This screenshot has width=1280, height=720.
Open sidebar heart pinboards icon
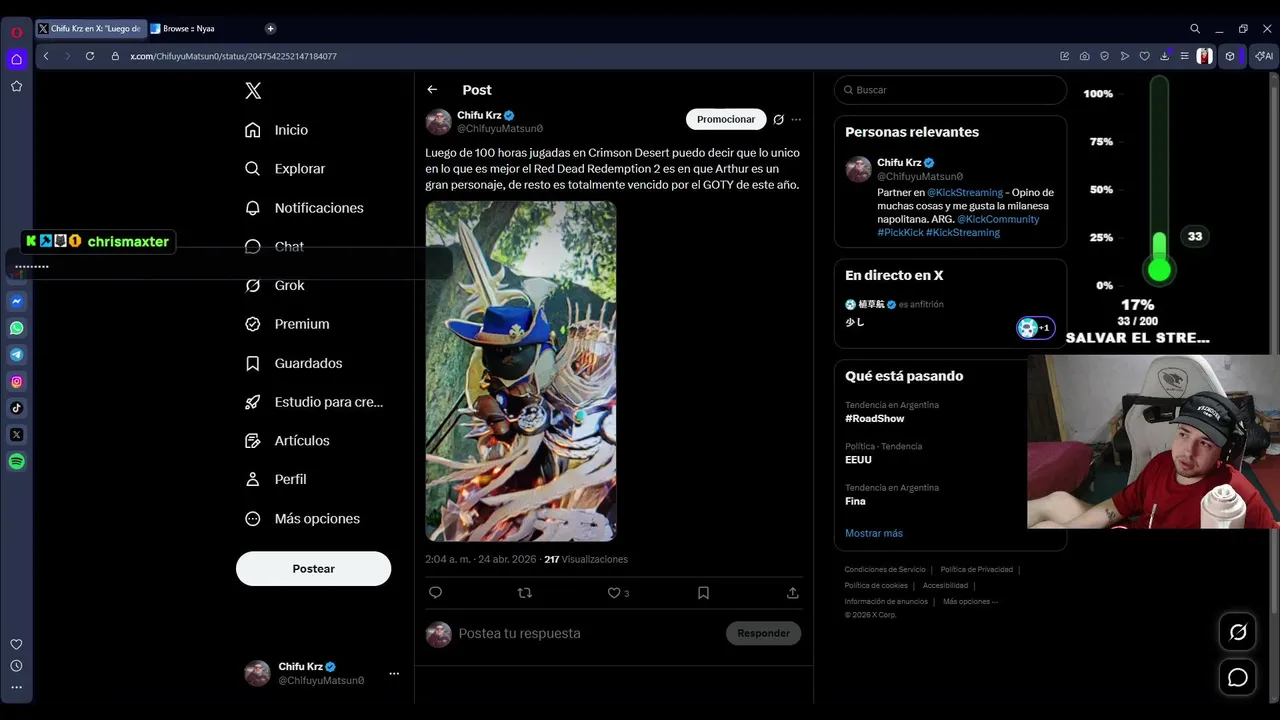(x=16, y=644)
